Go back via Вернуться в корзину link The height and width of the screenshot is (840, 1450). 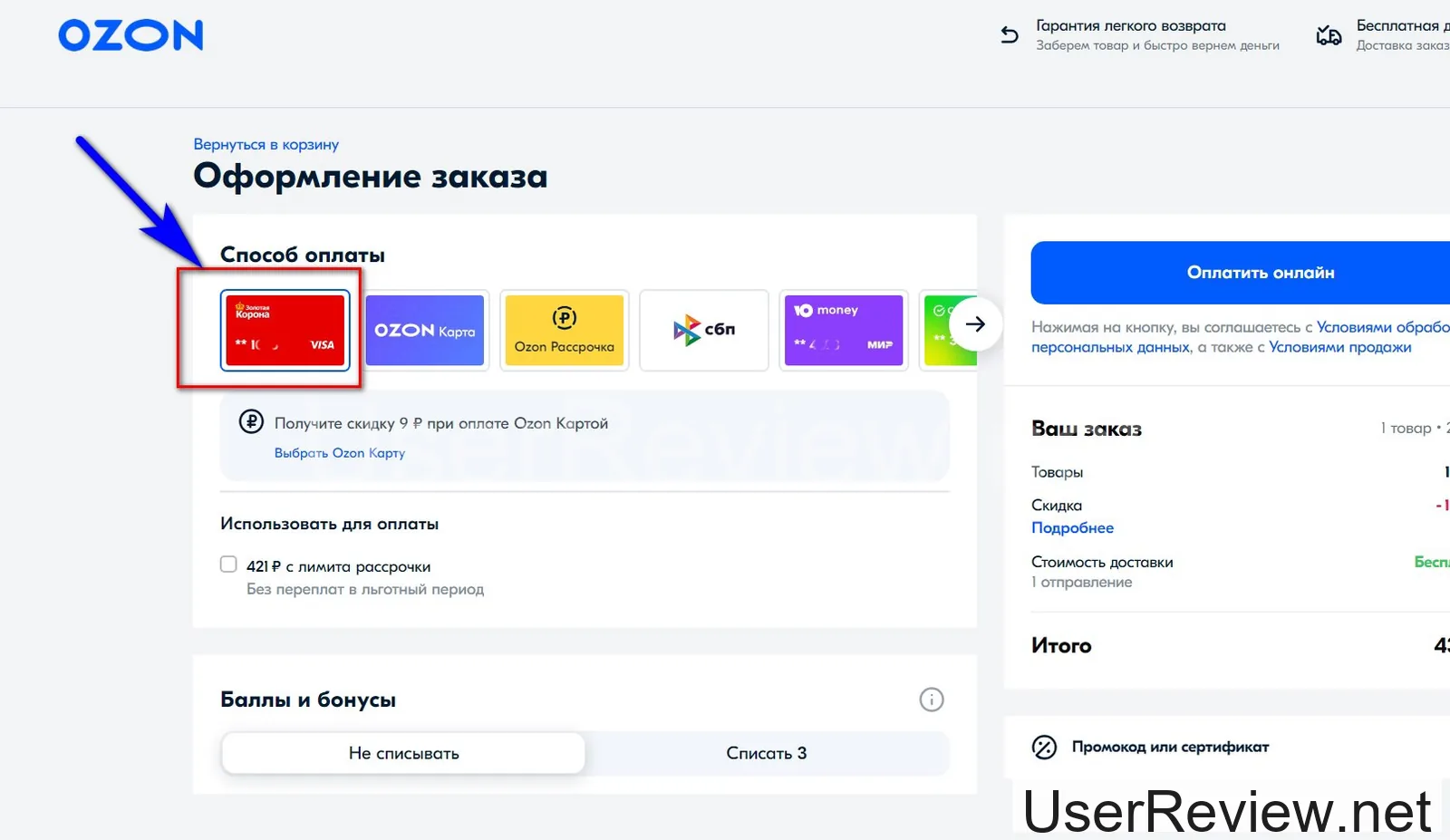[266, 145]
